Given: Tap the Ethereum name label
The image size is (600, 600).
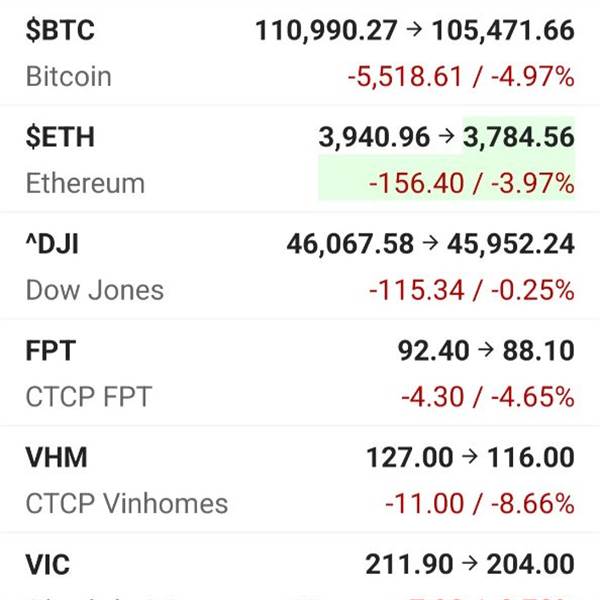Looking at the screenshot, I should 85,184.
